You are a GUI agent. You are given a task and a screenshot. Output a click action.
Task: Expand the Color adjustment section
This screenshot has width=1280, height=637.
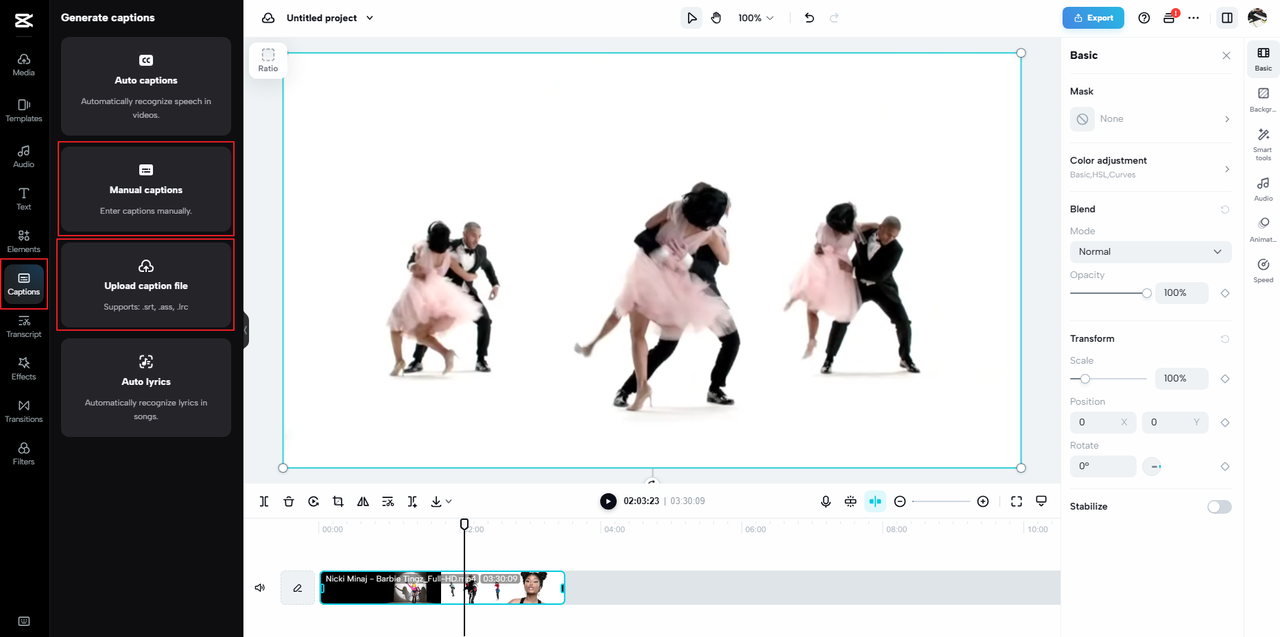(1150, 167)
